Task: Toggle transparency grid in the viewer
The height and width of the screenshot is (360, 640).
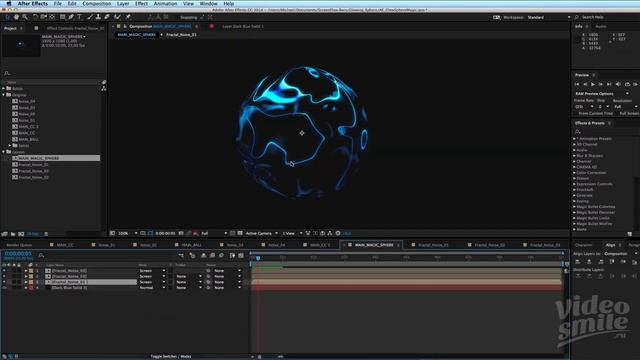Action: [x=240, y=233]
